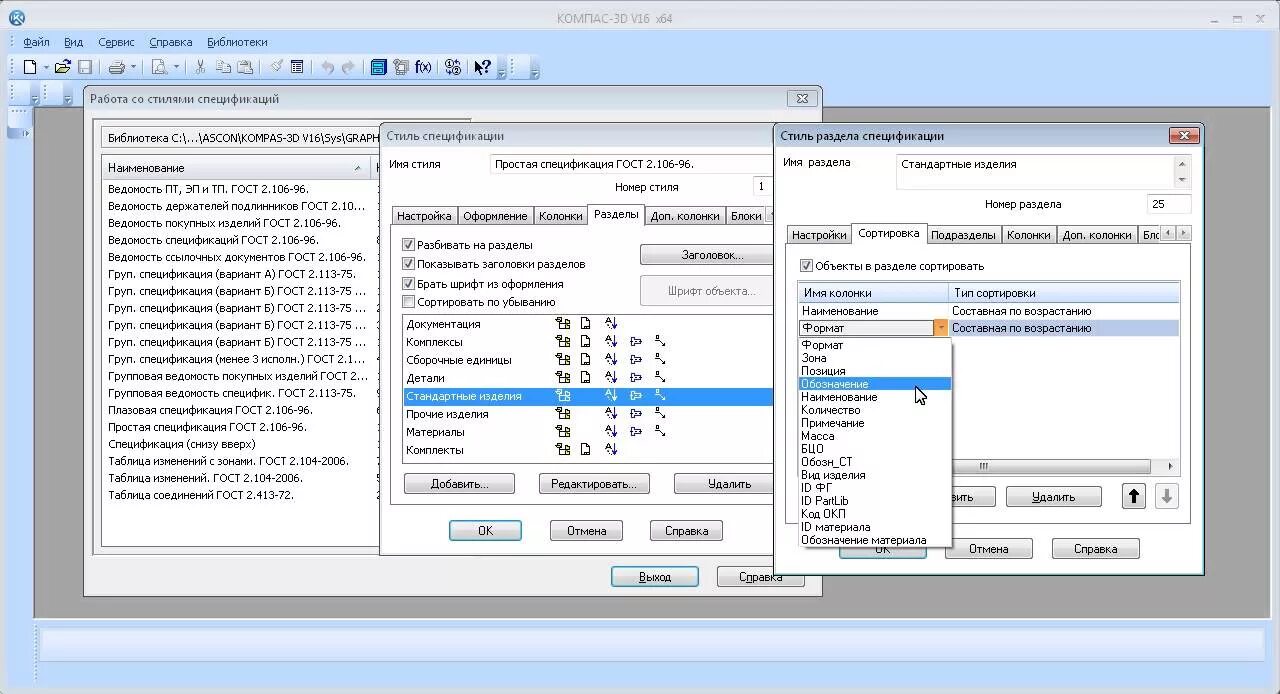The height and width of the screenshot is (694, 1280).
Task: Click the renumbering 1-2 toolbar icon
Action: [453, 67]
